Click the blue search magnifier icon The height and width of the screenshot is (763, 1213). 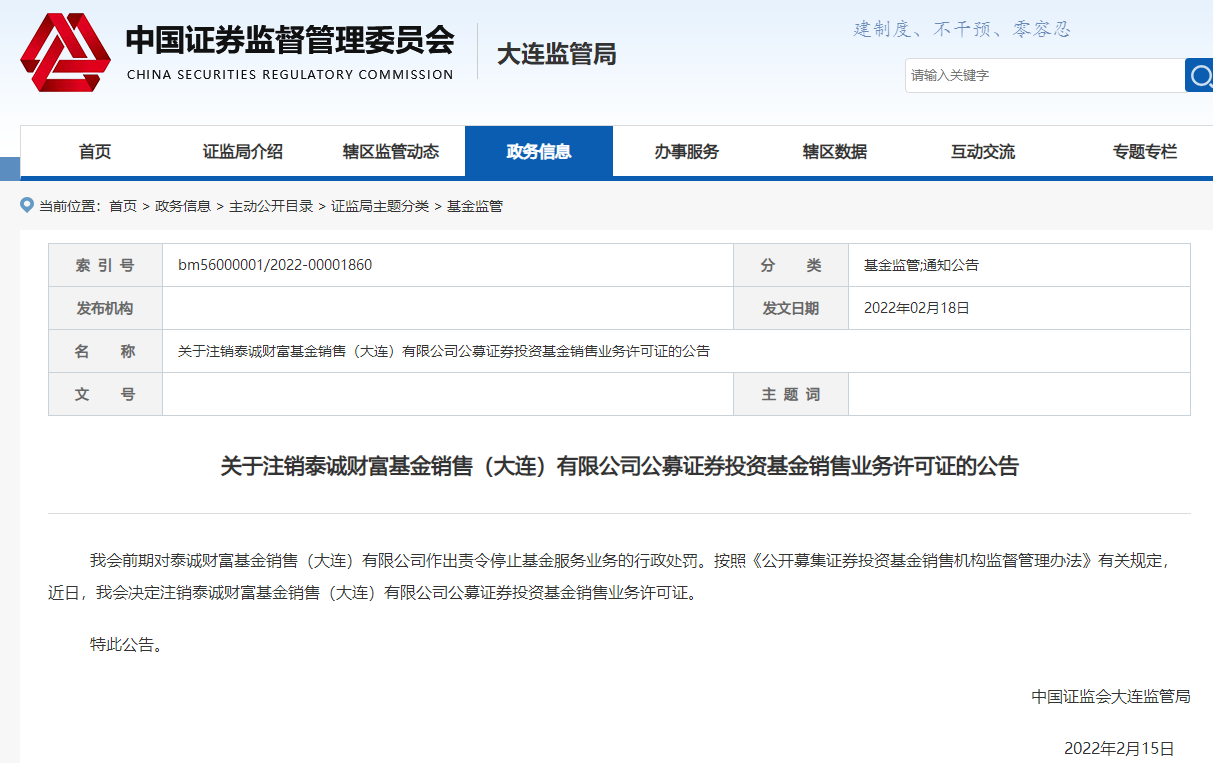coord(1199,75)
